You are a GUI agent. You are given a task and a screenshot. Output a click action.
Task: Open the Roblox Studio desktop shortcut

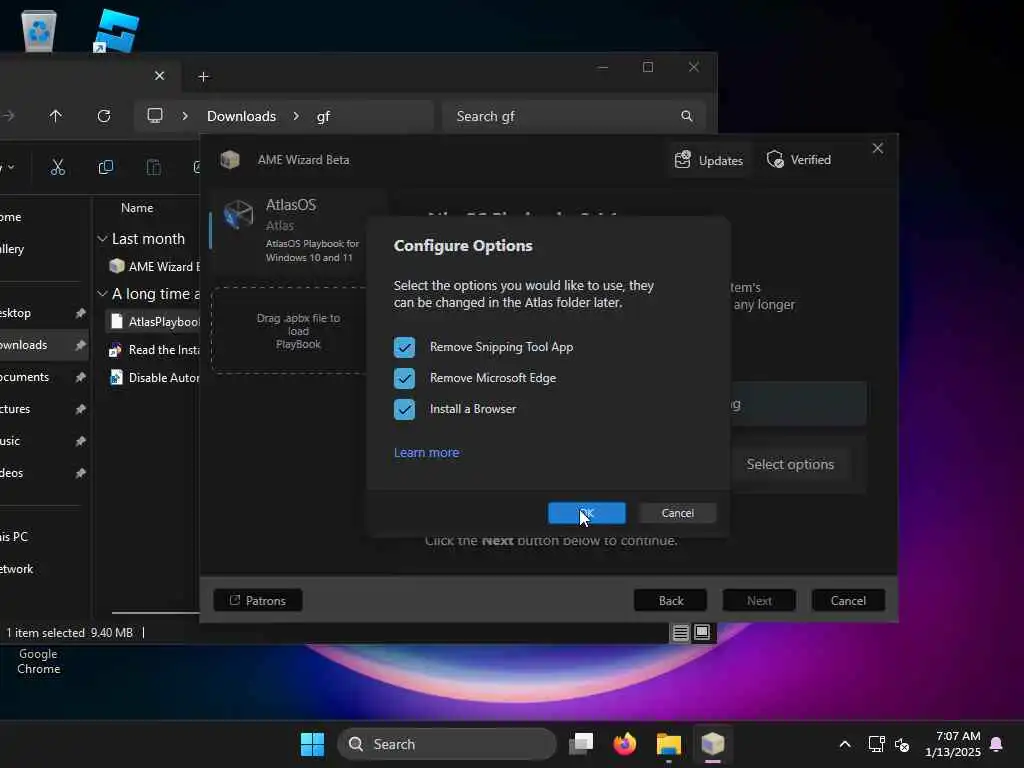(x=116, y=31)
